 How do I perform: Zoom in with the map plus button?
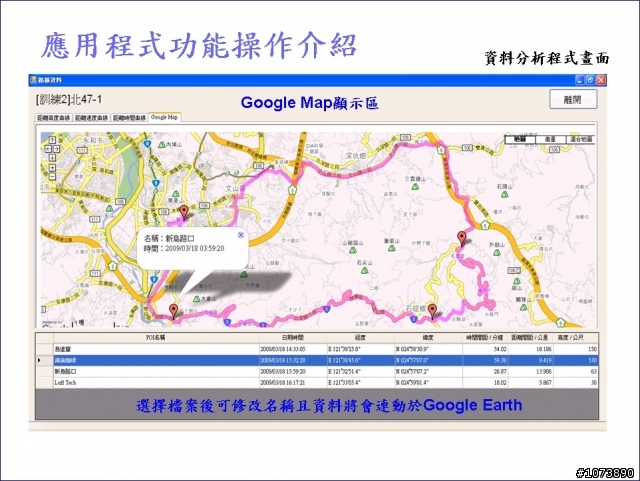tap(53, 168)
